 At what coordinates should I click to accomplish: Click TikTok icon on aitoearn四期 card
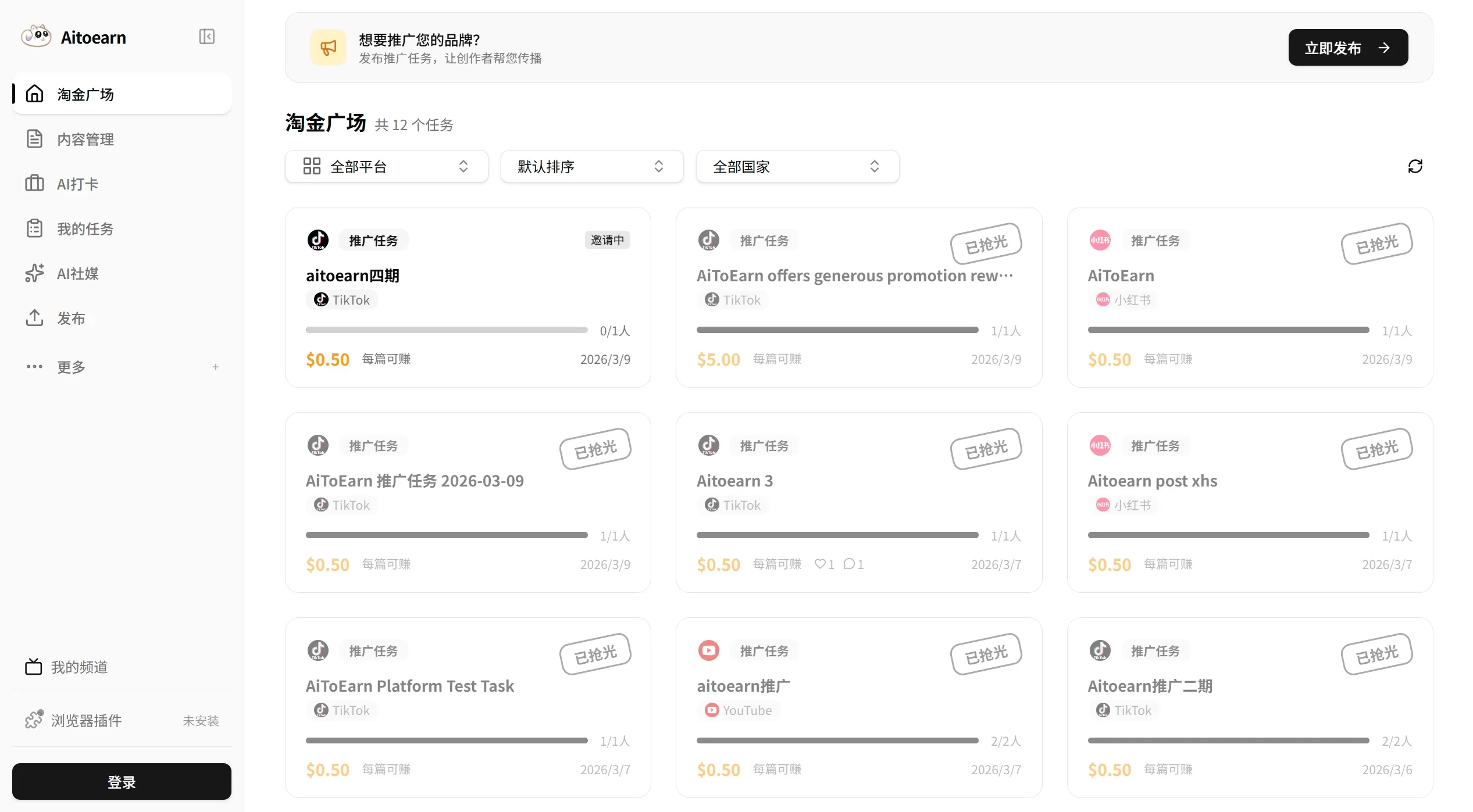[x=318, y=240]
